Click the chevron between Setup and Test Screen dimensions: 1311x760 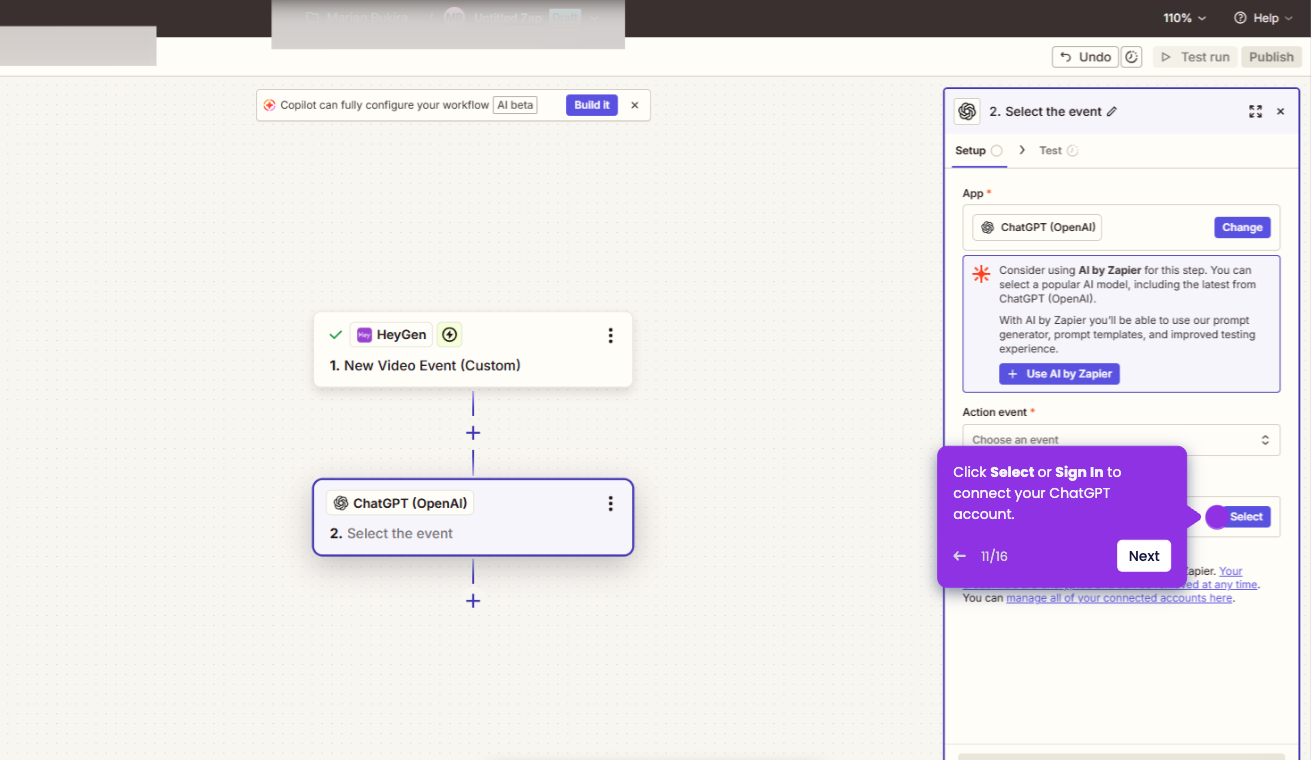click(x=1022, y=150)
